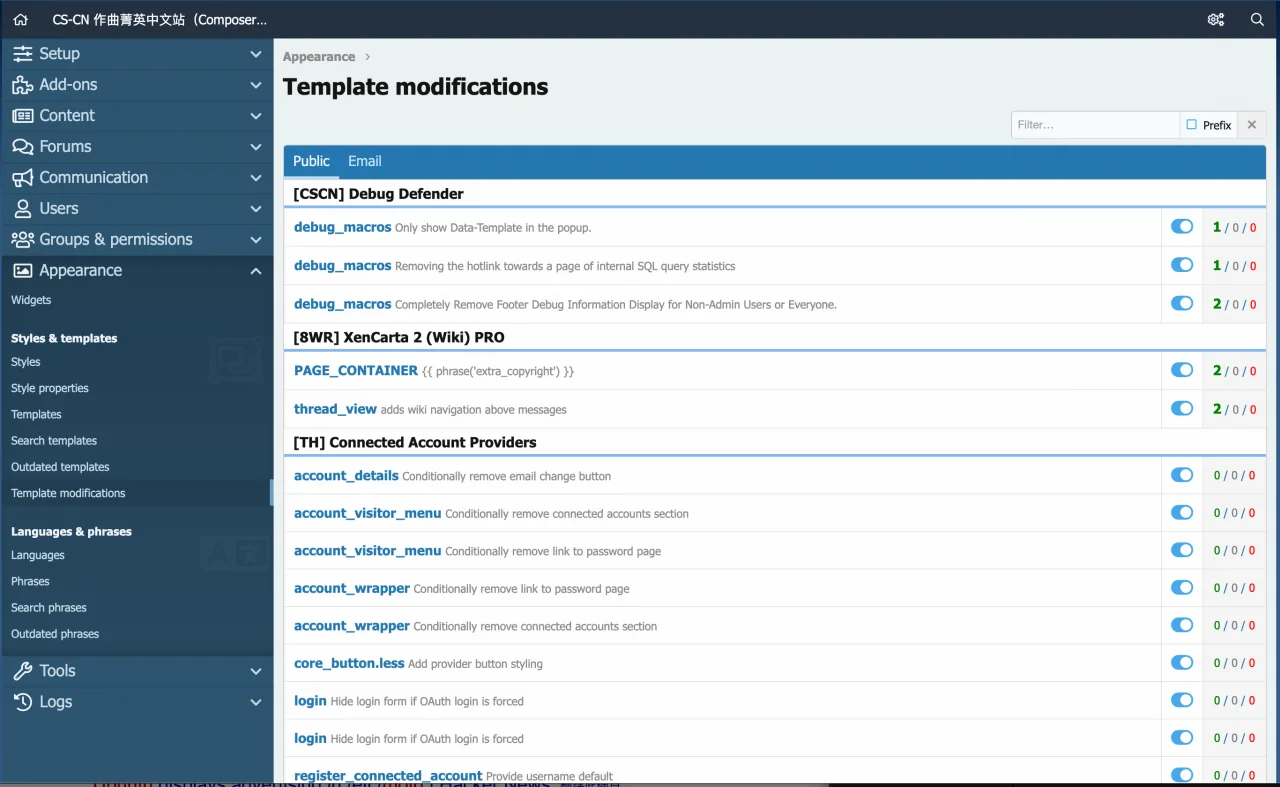
Task: Disable the PAGE_CONTAINER modification toggle
Action: [x=1182, y=370]
